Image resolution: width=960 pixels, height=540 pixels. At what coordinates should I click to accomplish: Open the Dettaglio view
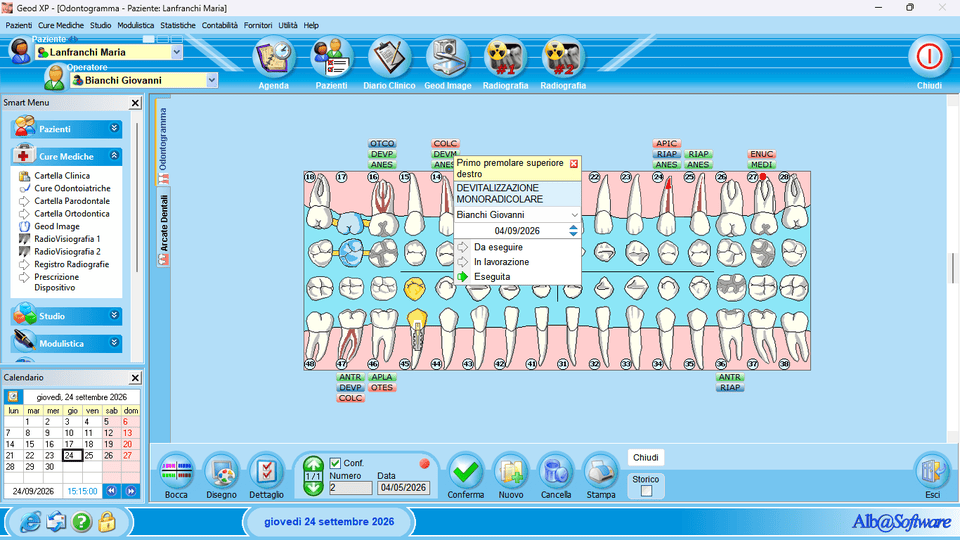266,471
